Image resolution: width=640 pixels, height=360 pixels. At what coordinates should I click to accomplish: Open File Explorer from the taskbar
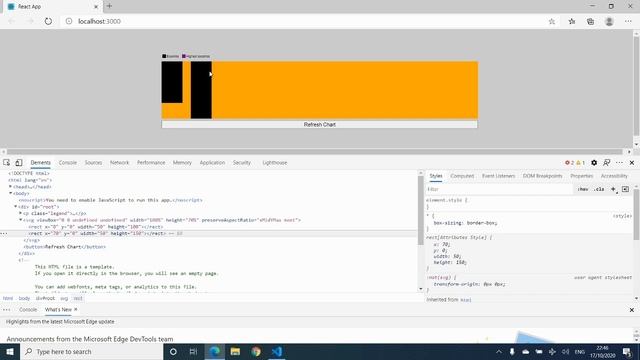pos(235,351)
